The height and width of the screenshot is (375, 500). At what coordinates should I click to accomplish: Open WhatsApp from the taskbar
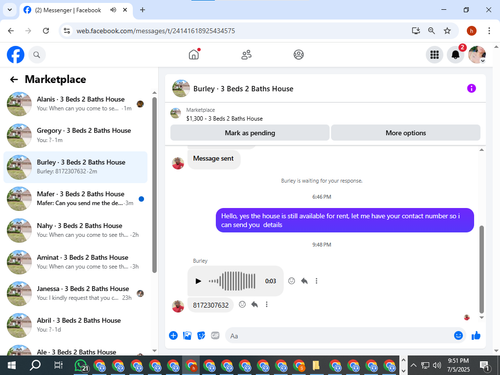pos(81,365)
